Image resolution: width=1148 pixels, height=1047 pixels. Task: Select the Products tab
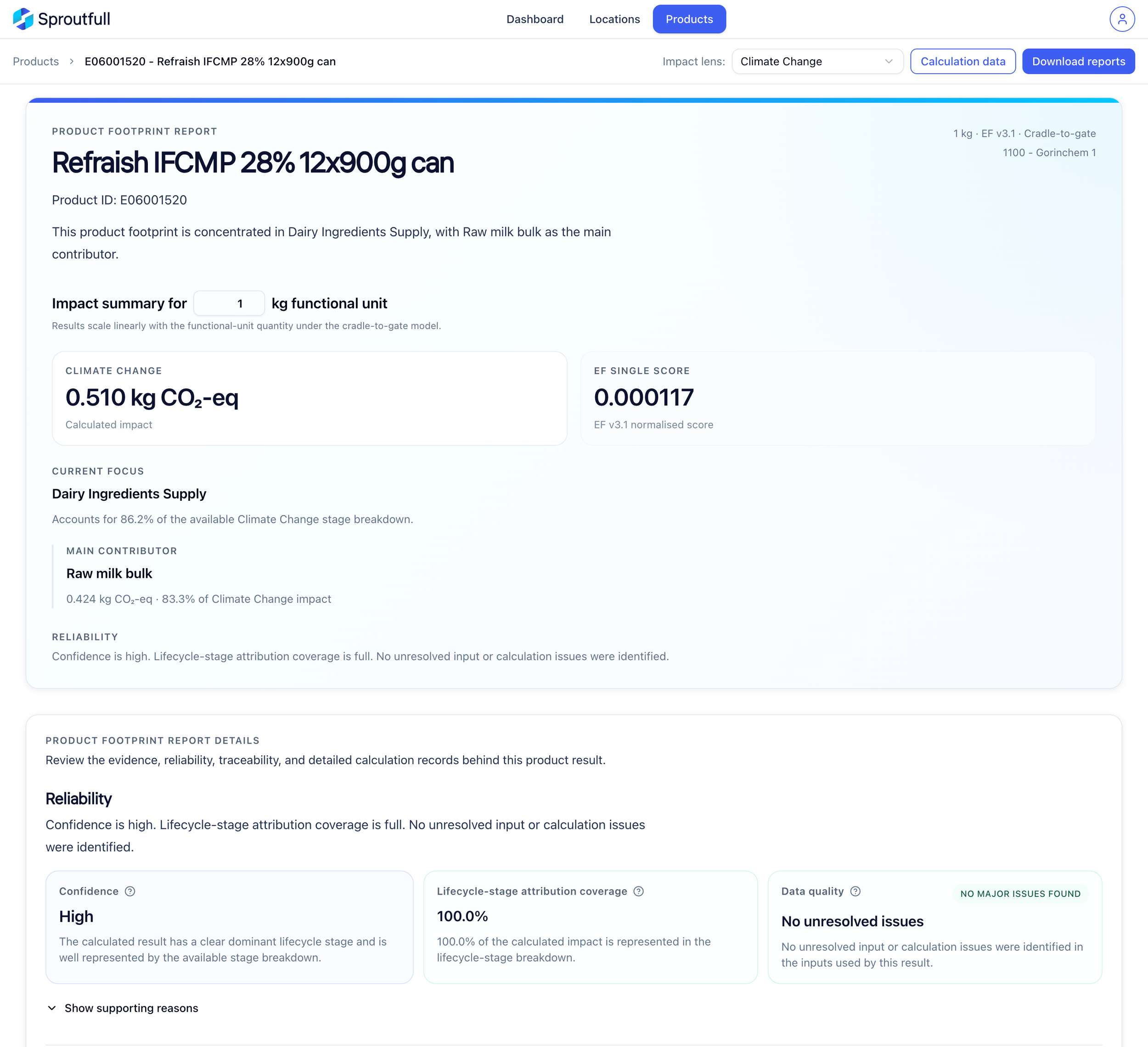coord(689,19)
